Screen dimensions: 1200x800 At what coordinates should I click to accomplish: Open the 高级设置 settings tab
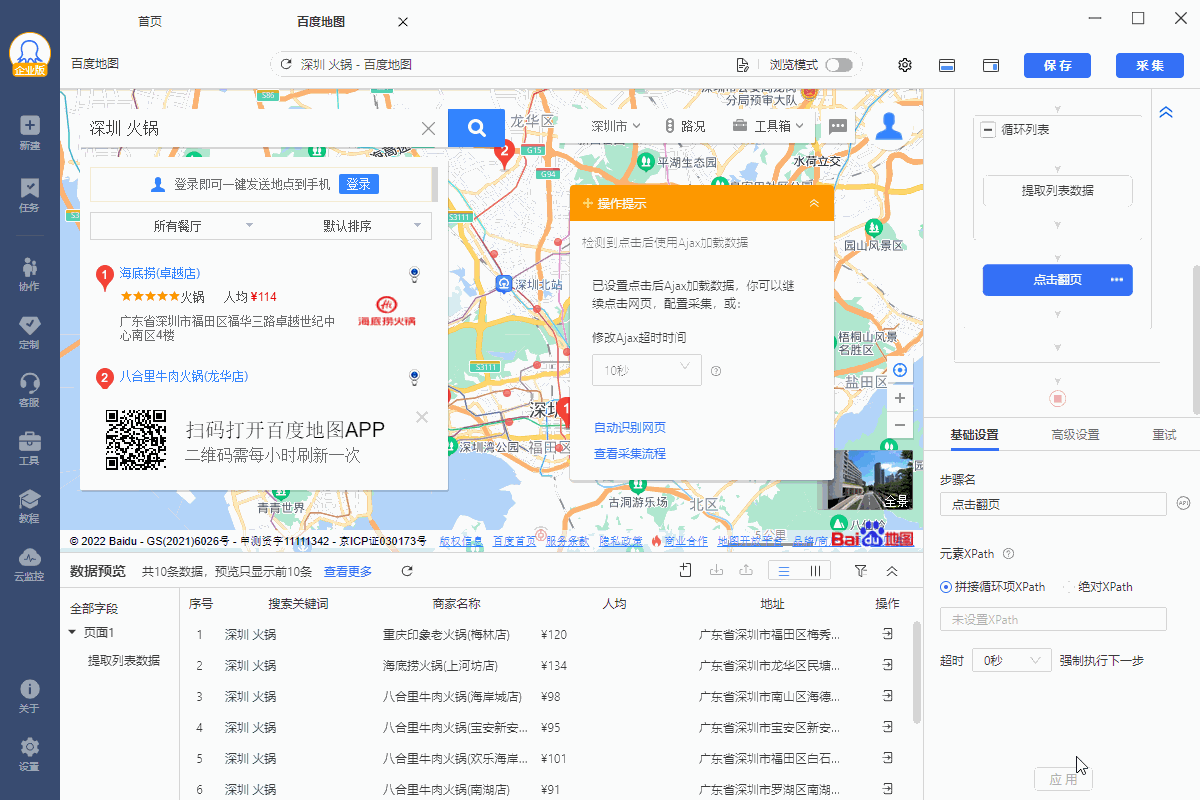pyautogui.click(x=1075, y=435)
